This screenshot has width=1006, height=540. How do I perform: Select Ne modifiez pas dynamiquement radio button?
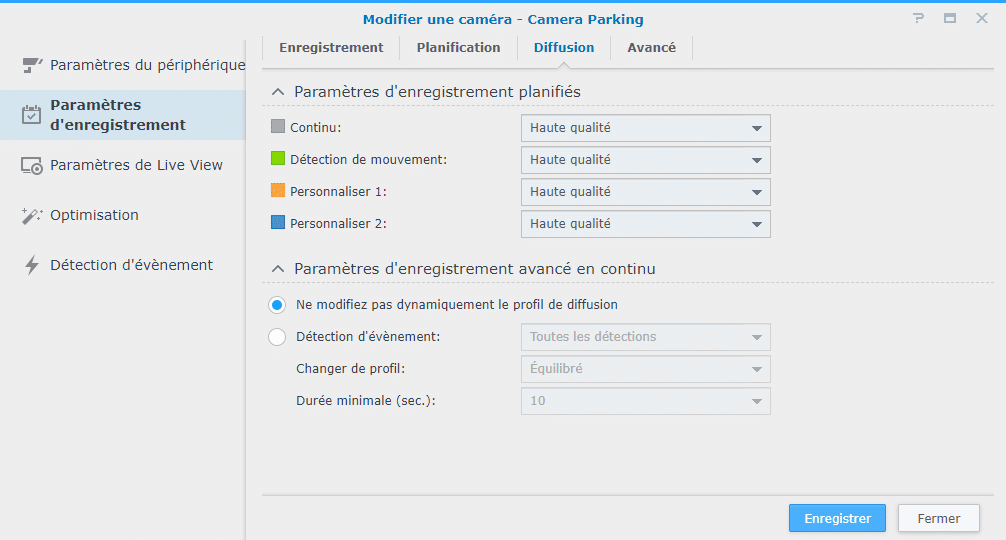coord(277,305)
